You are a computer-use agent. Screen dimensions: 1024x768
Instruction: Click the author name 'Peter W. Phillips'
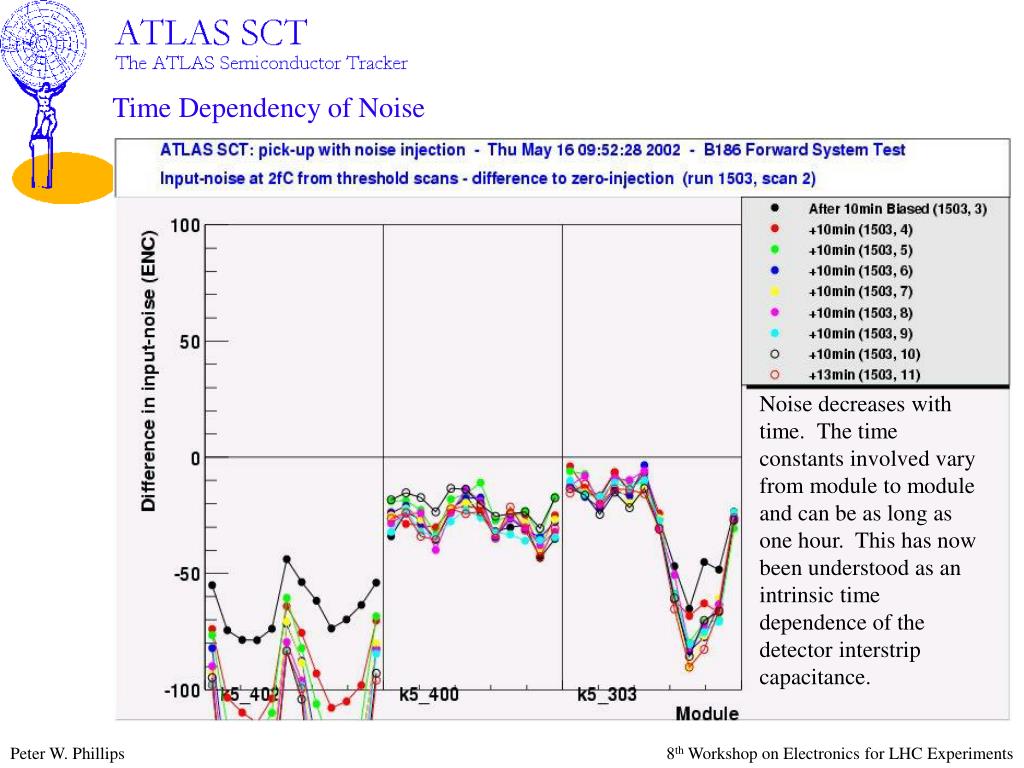67,754
